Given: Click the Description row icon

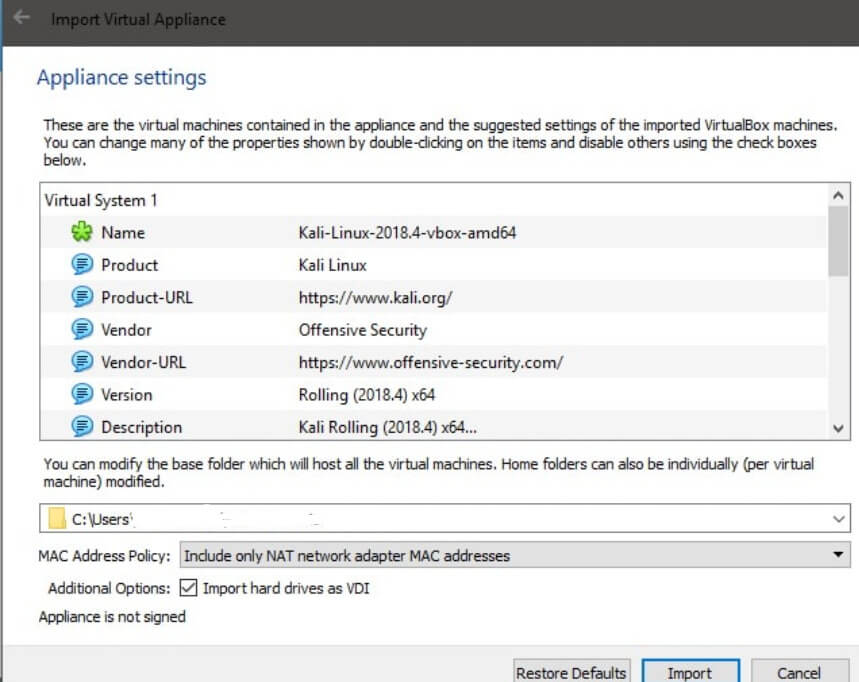Looking at the screenshot, I should point(81,427).
